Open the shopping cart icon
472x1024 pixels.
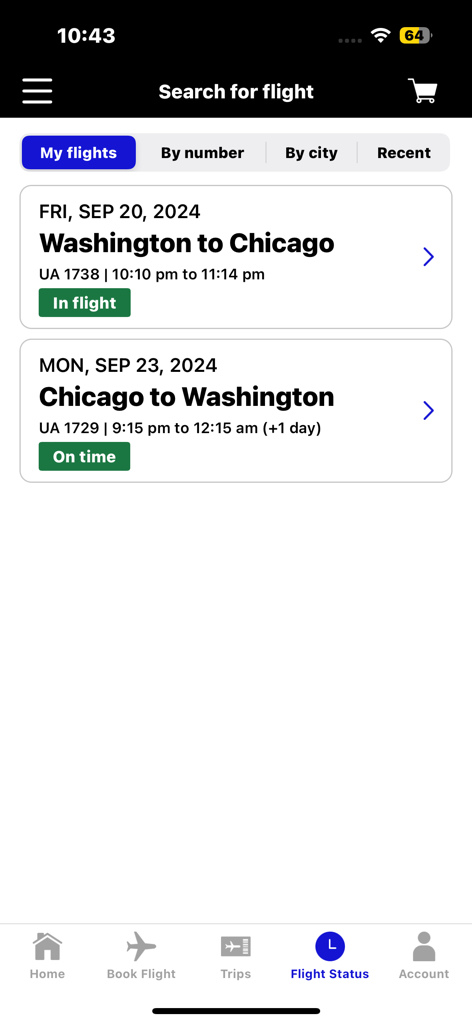422,91
